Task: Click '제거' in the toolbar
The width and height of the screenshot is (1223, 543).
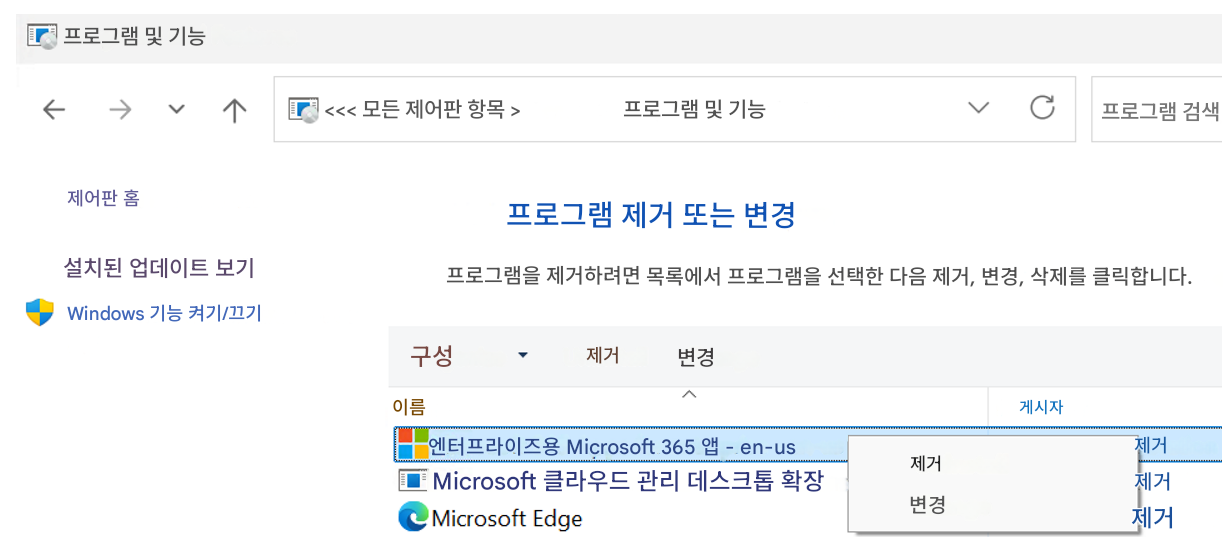Action: (602, 355)
